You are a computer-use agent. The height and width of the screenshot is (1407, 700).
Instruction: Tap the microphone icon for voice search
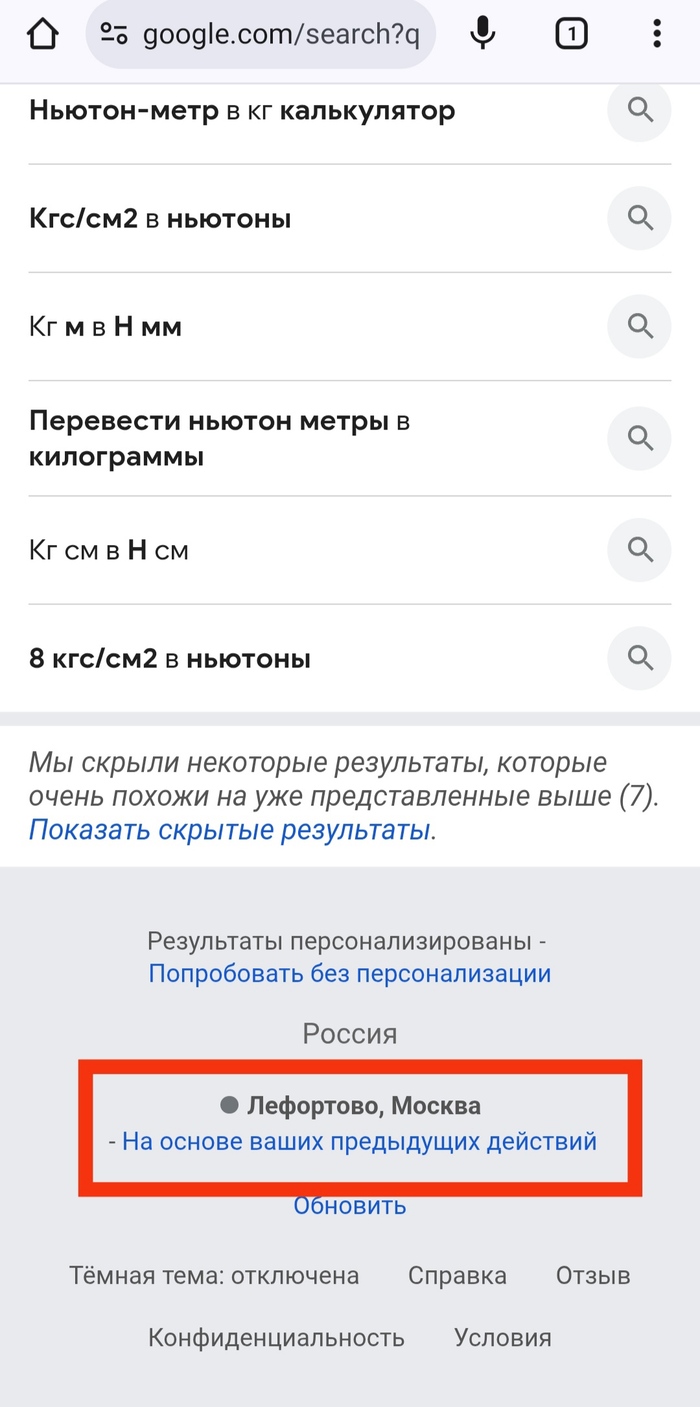(483, 33)
